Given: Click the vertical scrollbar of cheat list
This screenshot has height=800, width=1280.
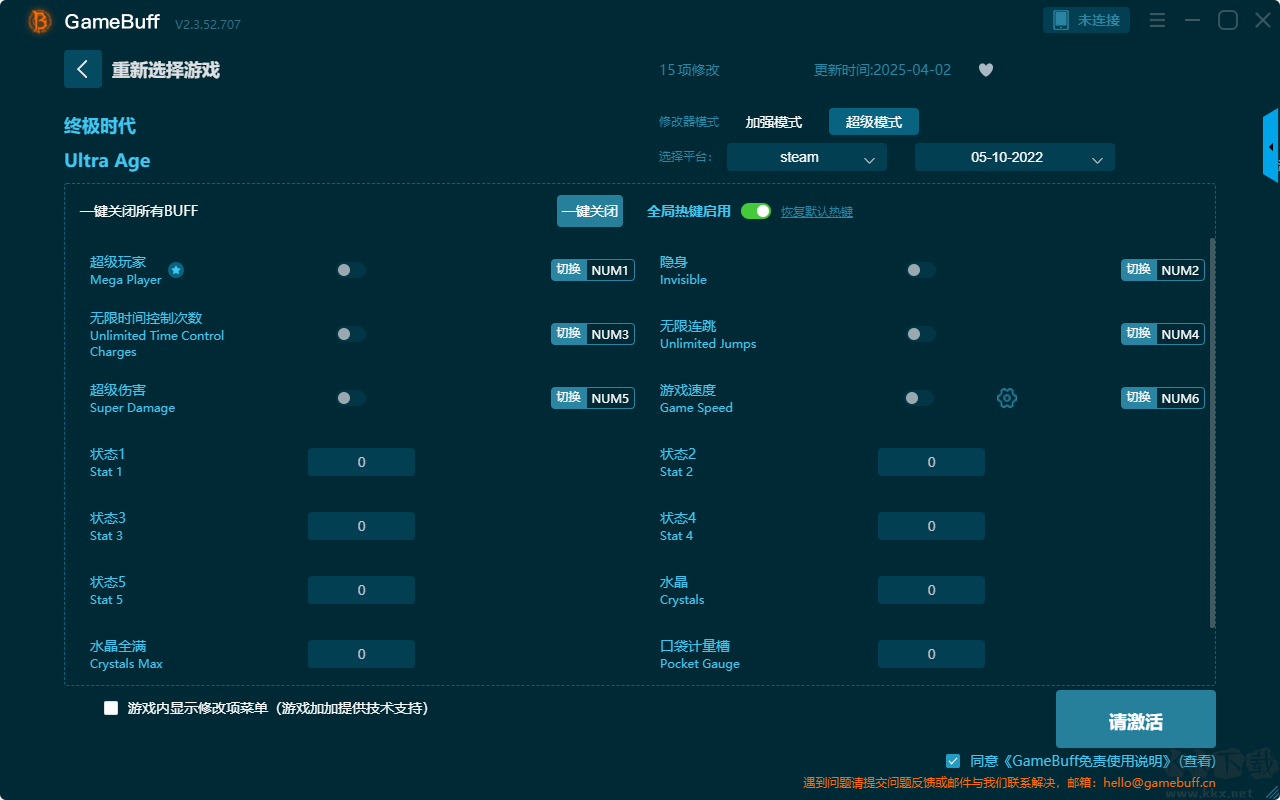Looking at the screenshot, I should point(1213,433).
